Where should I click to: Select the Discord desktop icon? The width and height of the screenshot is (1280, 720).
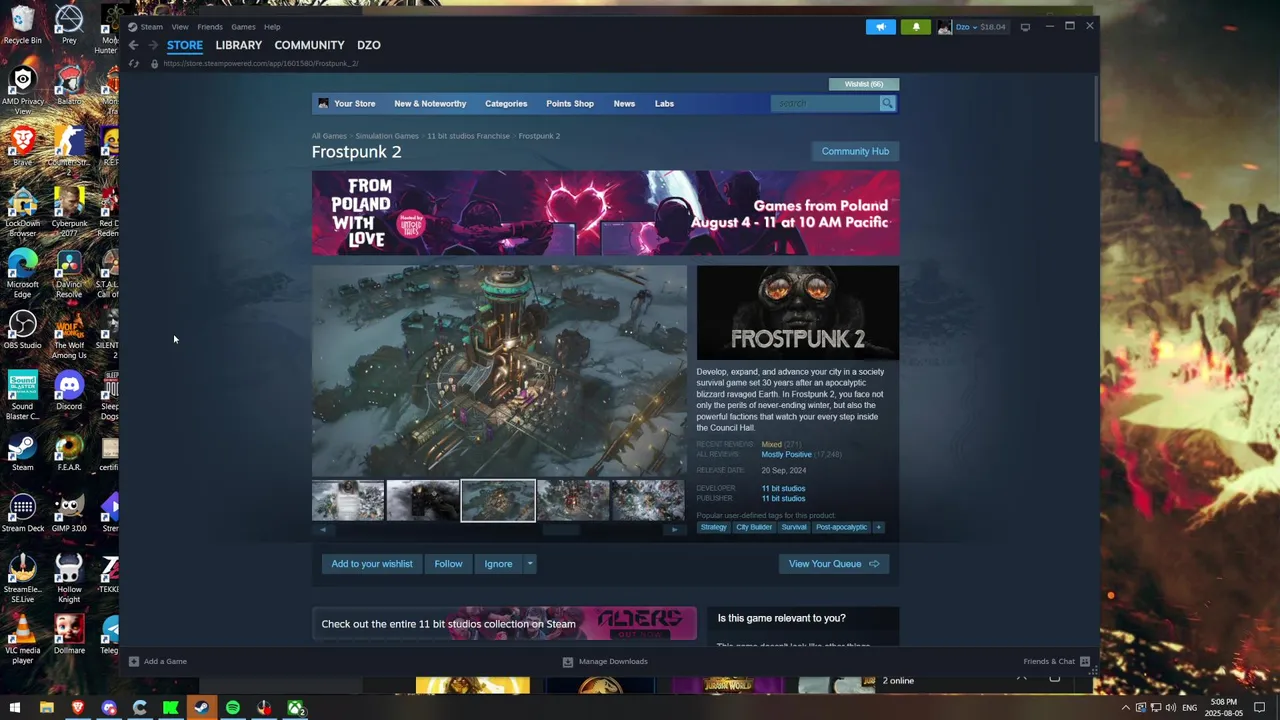pyautogui.click(x=69, y=391)
